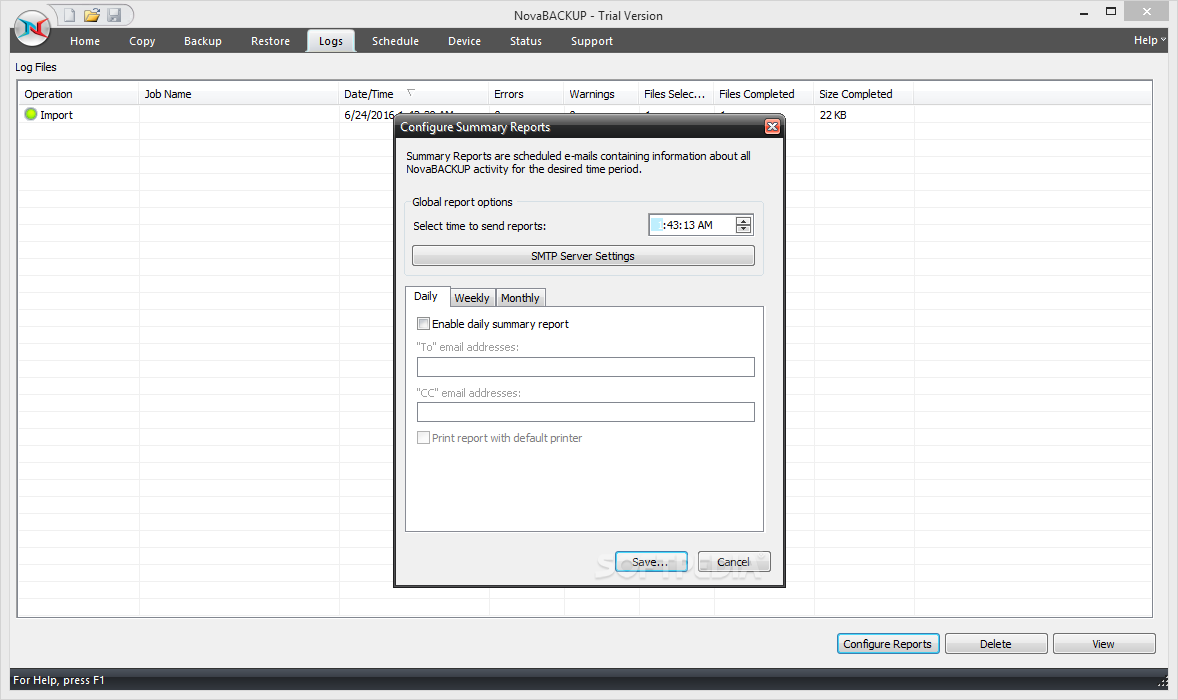Click the "CC" email addresses field

pyautogui.click(x=585, y=412)
